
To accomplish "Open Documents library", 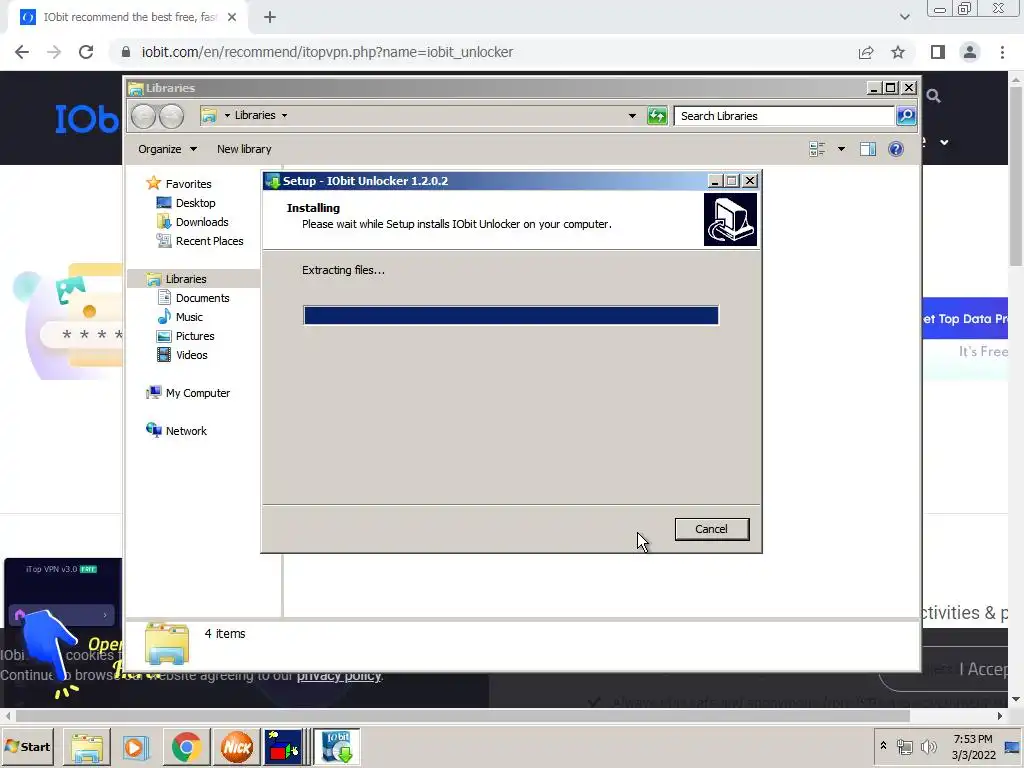I will click(x=202, y=298).
